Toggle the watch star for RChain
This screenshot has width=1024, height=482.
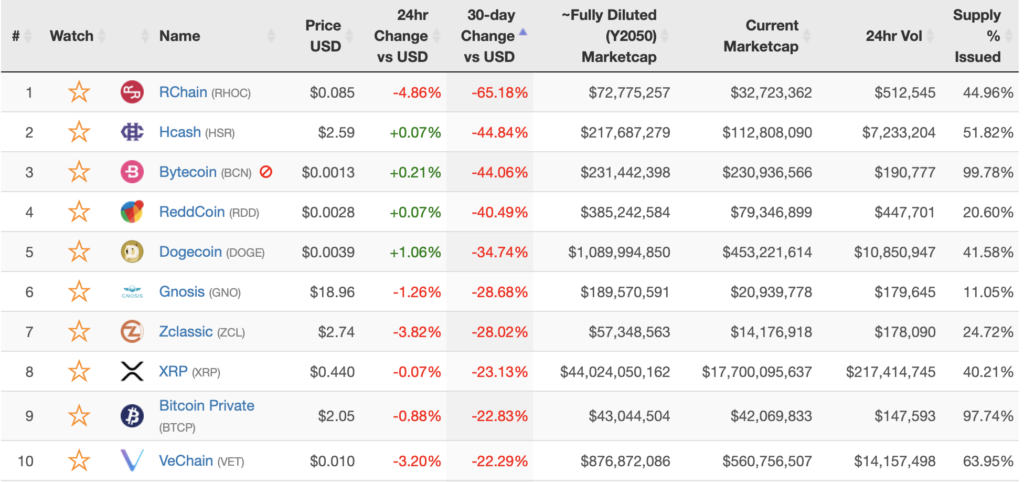[x=79, y=93]
